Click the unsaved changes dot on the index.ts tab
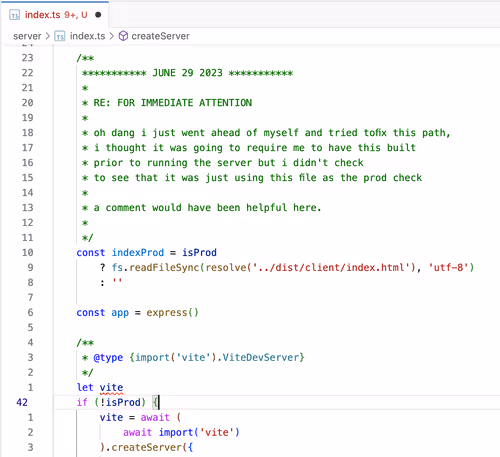Screen dimensions: 500x457 [x=98, y=15]
